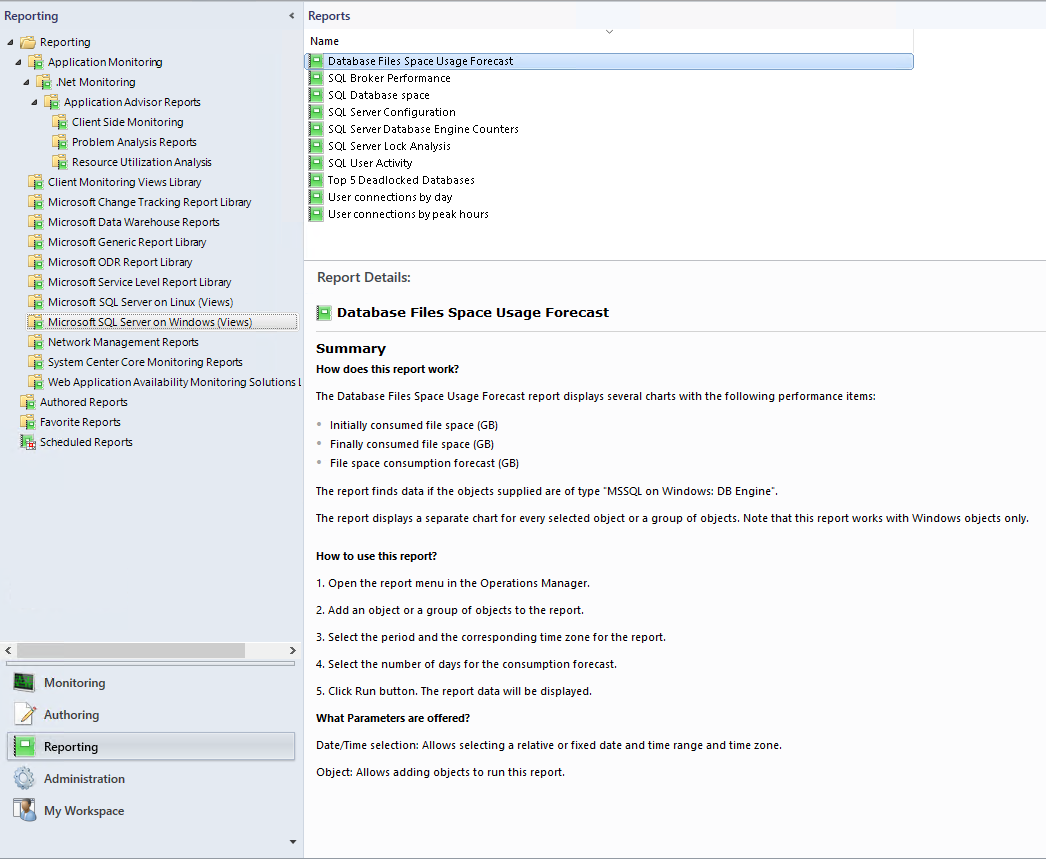The height and width of the screenshot is (859, 1046).
Task: Collapse the Application Advisor Reports node
Action: point(34,102)
